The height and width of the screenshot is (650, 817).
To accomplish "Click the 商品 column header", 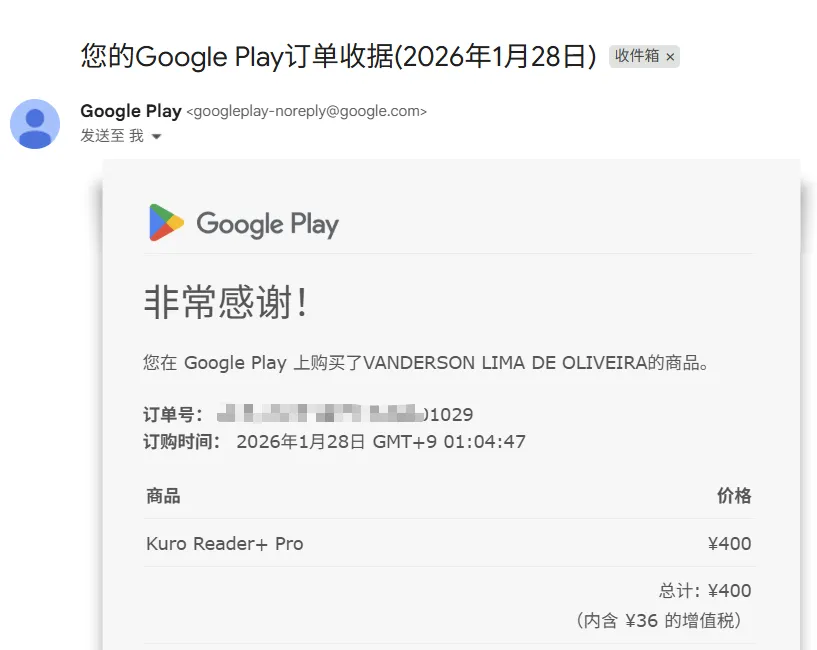I will pos(163,496).
